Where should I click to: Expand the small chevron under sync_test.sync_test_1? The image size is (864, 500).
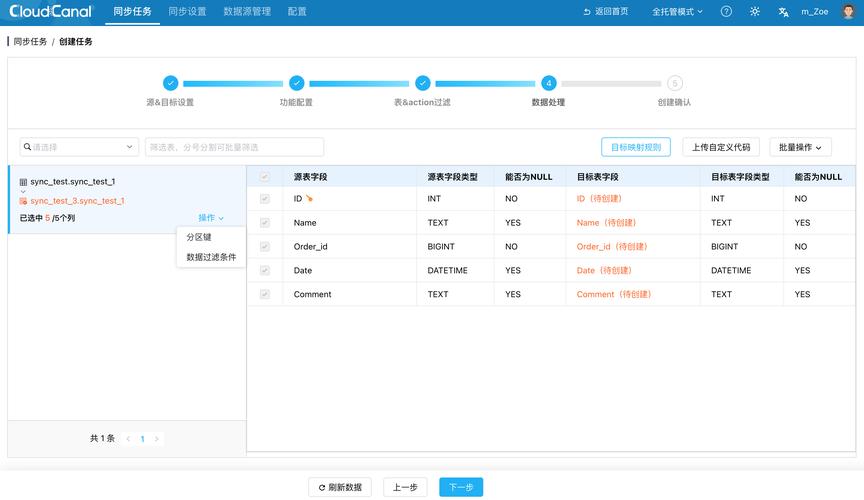pyautogui.click(x=23, y=192)
